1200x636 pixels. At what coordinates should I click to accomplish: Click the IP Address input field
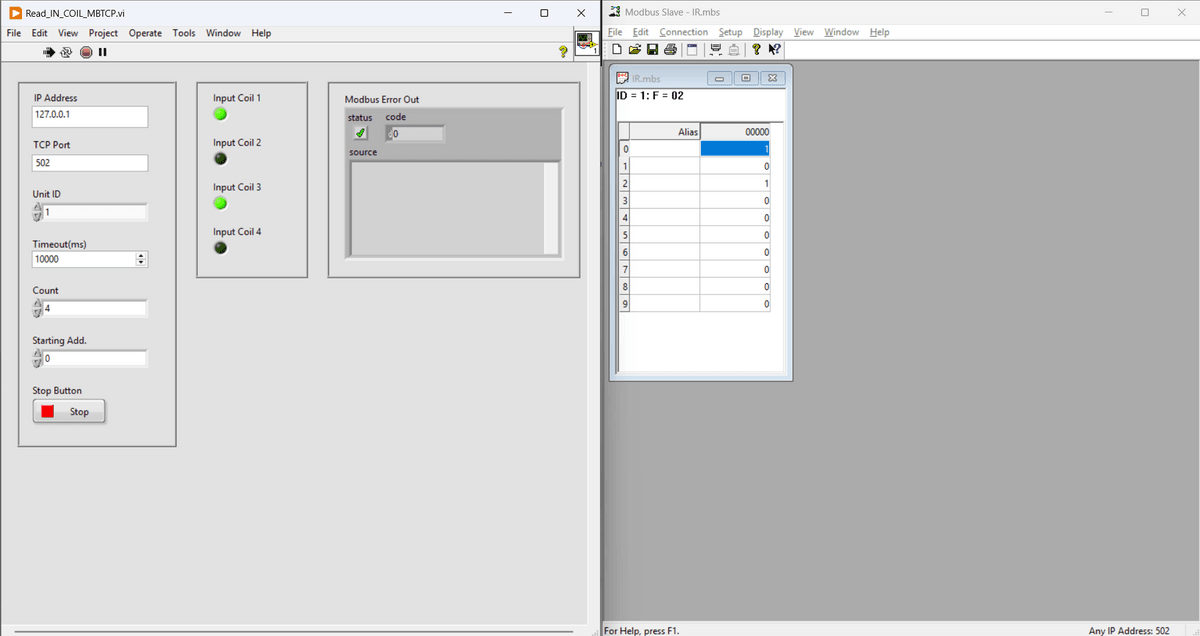coord(90,115)
